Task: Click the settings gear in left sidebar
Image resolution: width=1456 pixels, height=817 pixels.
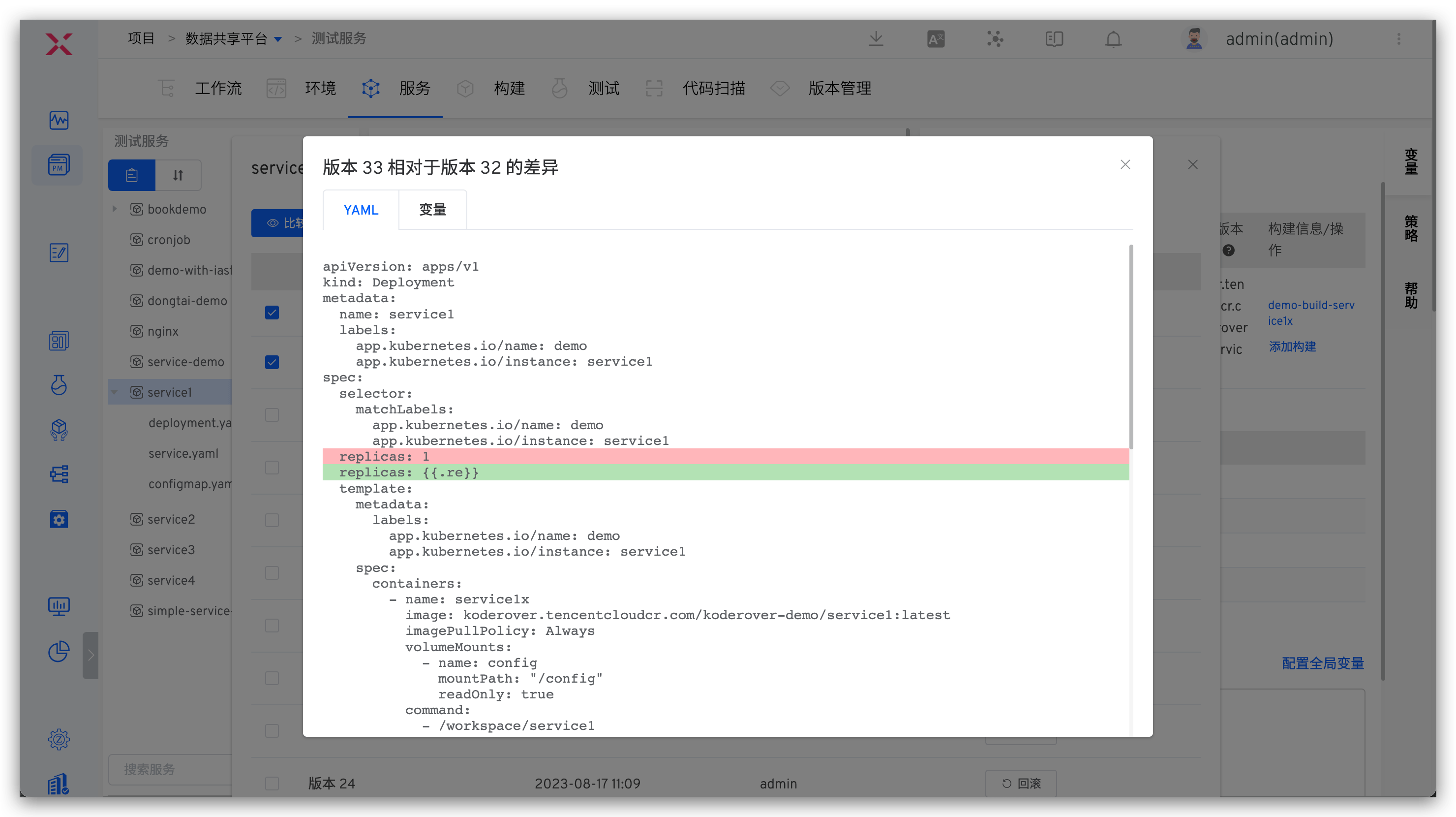Action: (x=59, y=739)
